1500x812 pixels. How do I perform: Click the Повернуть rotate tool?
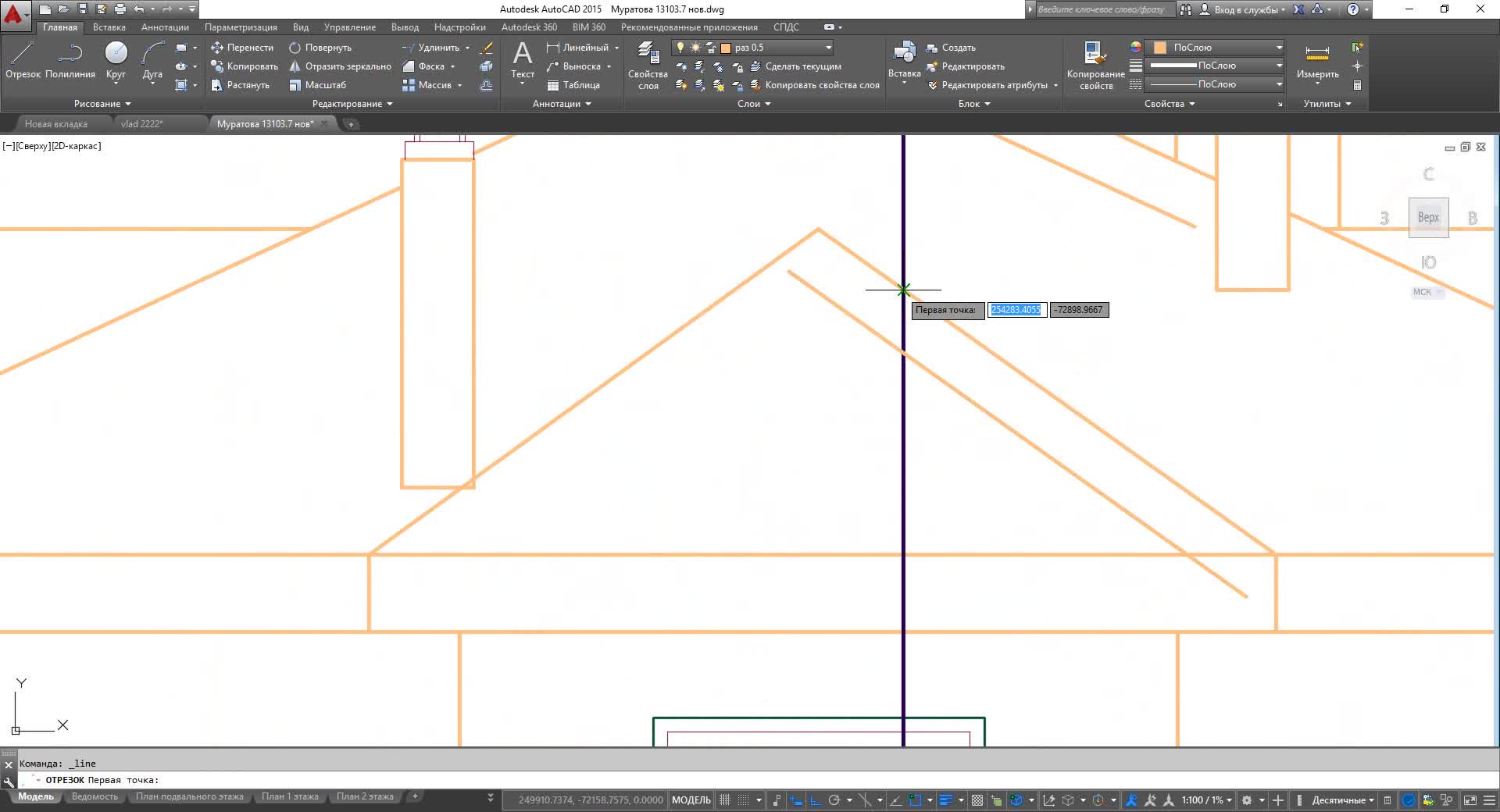[320, 48]
